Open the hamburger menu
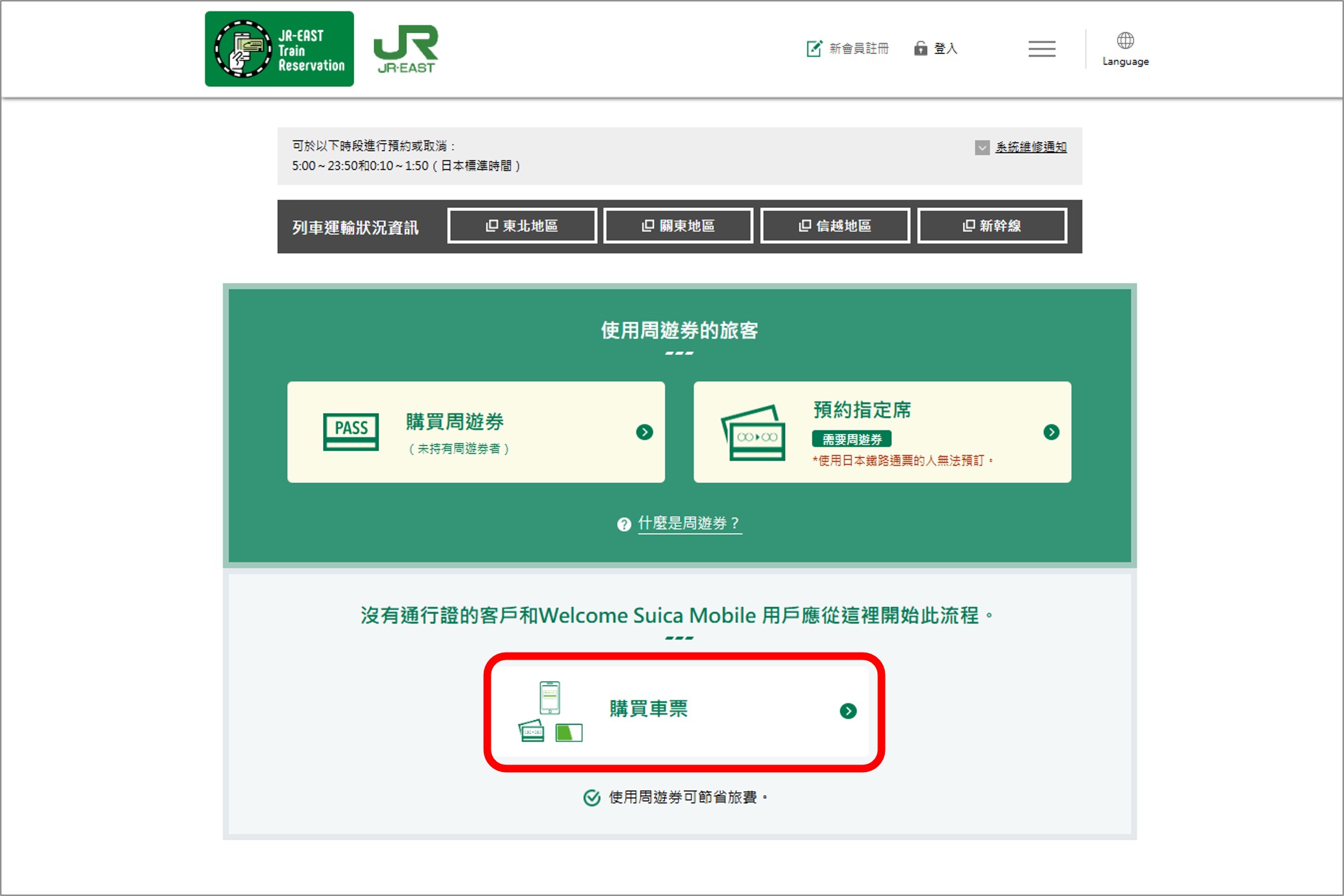This screenshot has height=896, width=1344. tap(1041, 49)
